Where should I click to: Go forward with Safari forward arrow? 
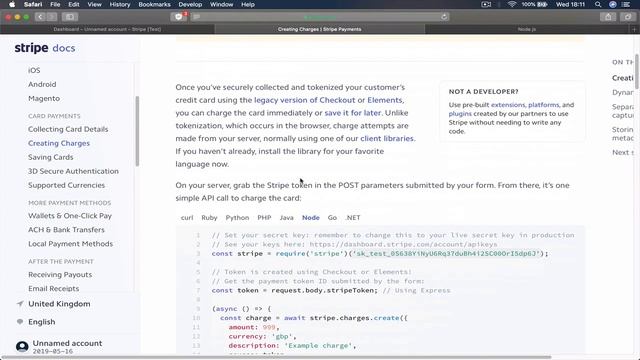pos(51,17)
